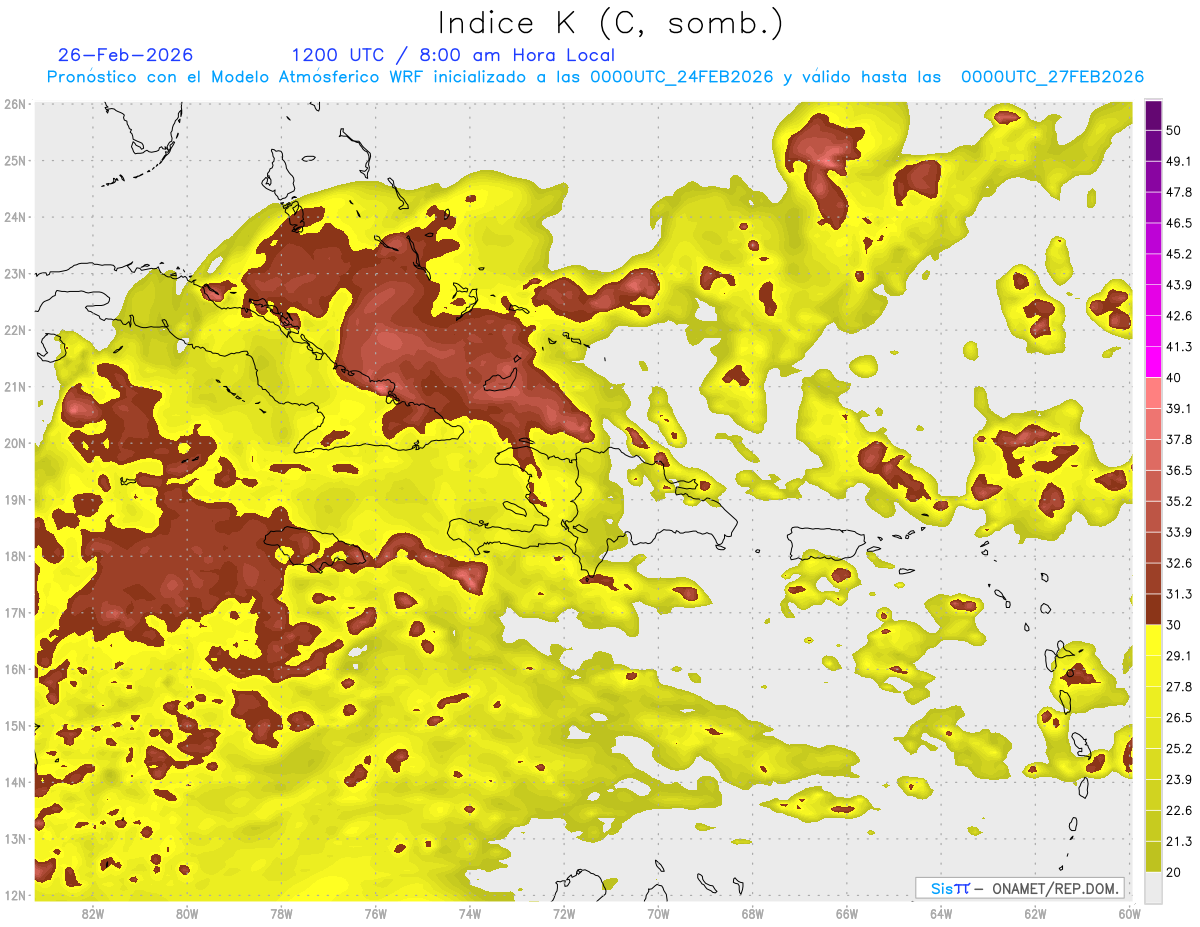Click the longitude axis label '66W'
The width and height of the screenshot is (1200, 927).
point(846,913)
